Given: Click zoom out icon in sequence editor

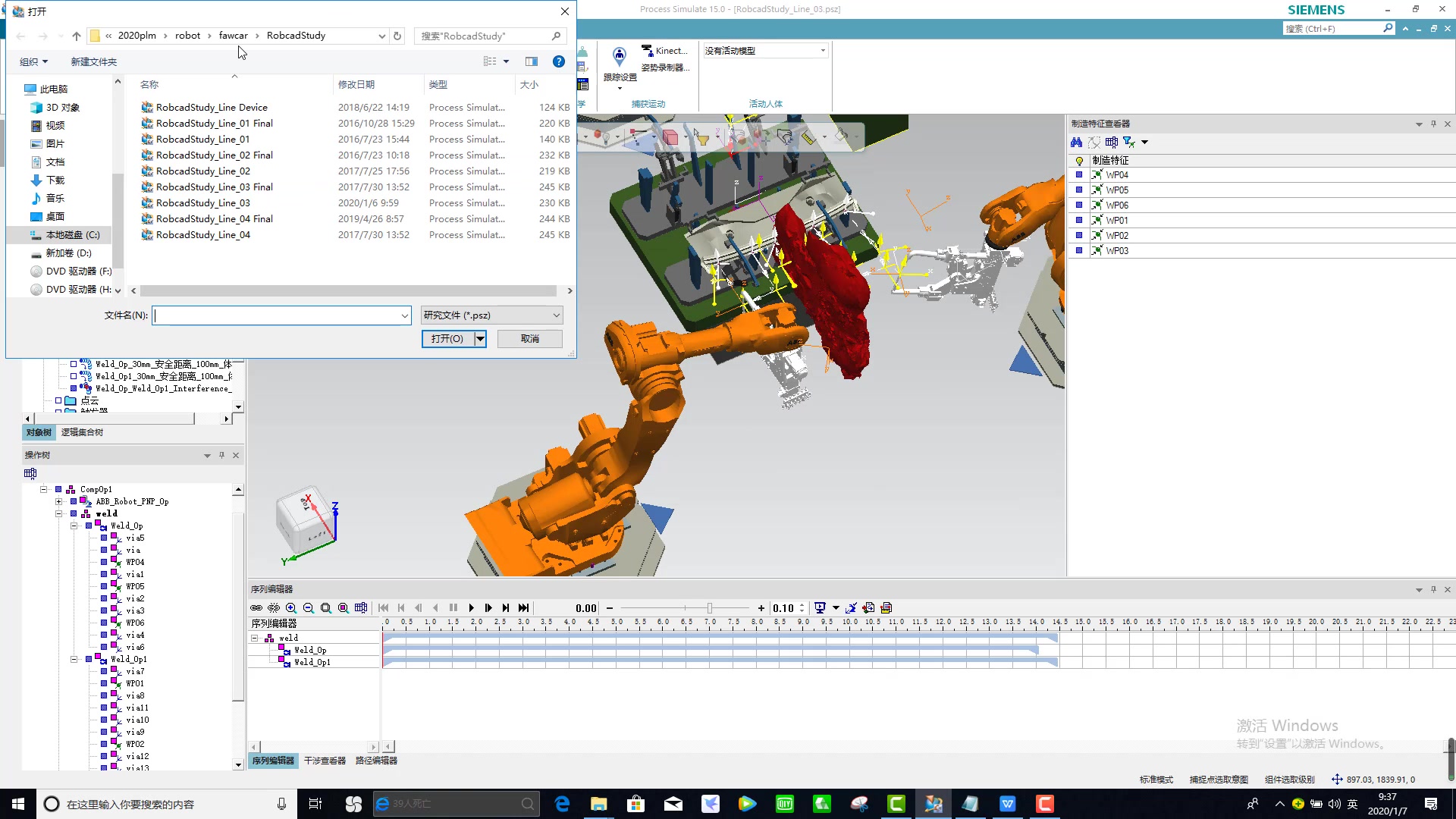Looking at the screenshot, I should (309, 608).
